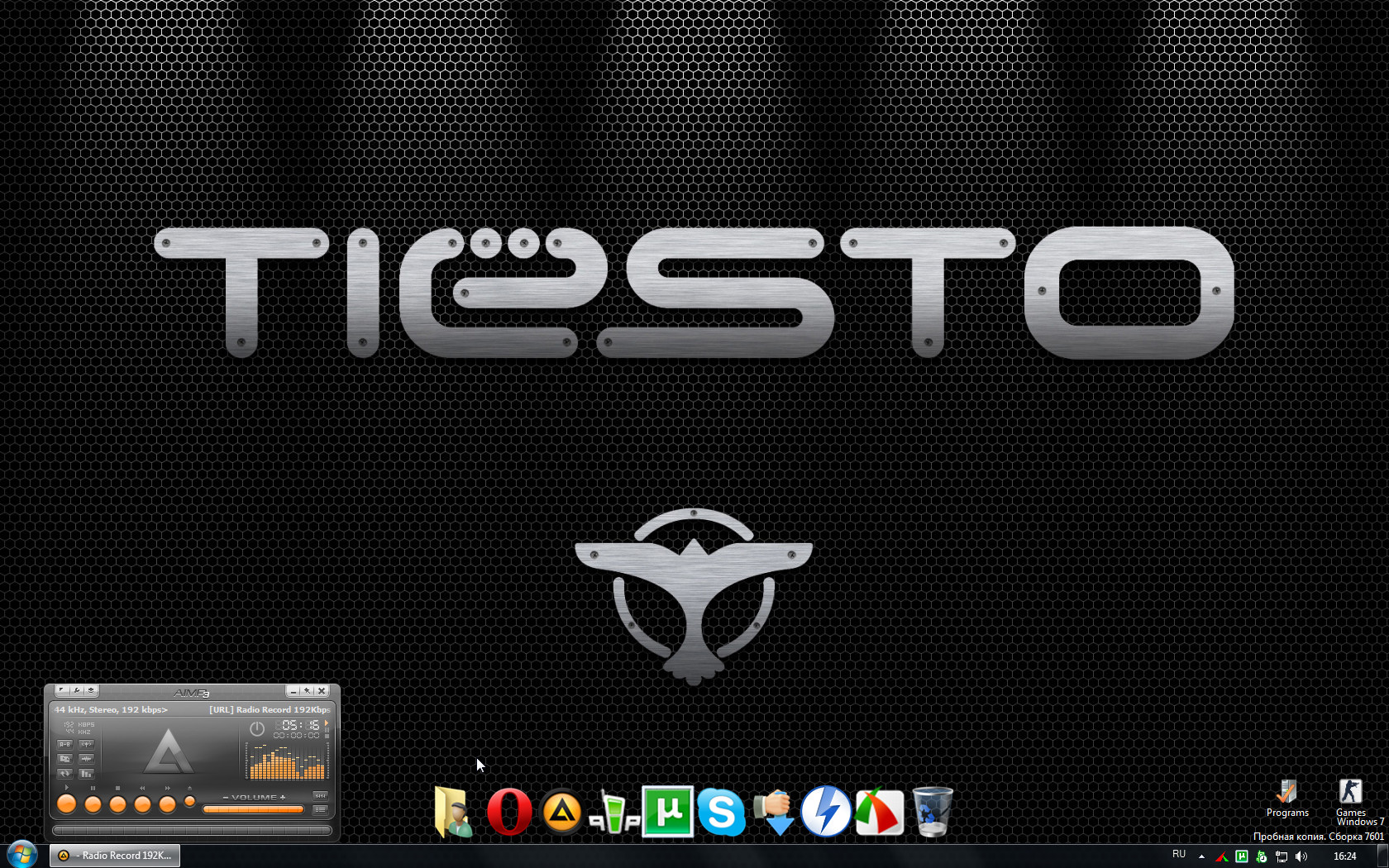1389x868 pixels.
Task: Switch input language via RU indicator
Action: pos(1179,855)
